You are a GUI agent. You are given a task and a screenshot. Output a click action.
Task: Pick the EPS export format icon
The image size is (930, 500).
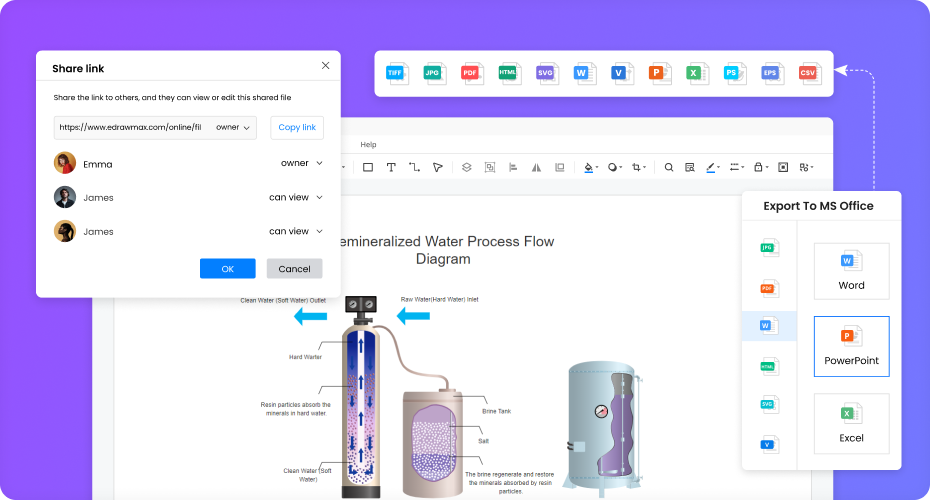tap(770, 73)
